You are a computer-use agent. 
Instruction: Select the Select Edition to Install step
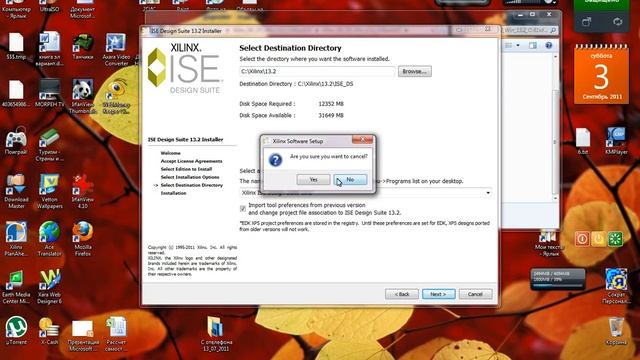click(x=186, y=169)
